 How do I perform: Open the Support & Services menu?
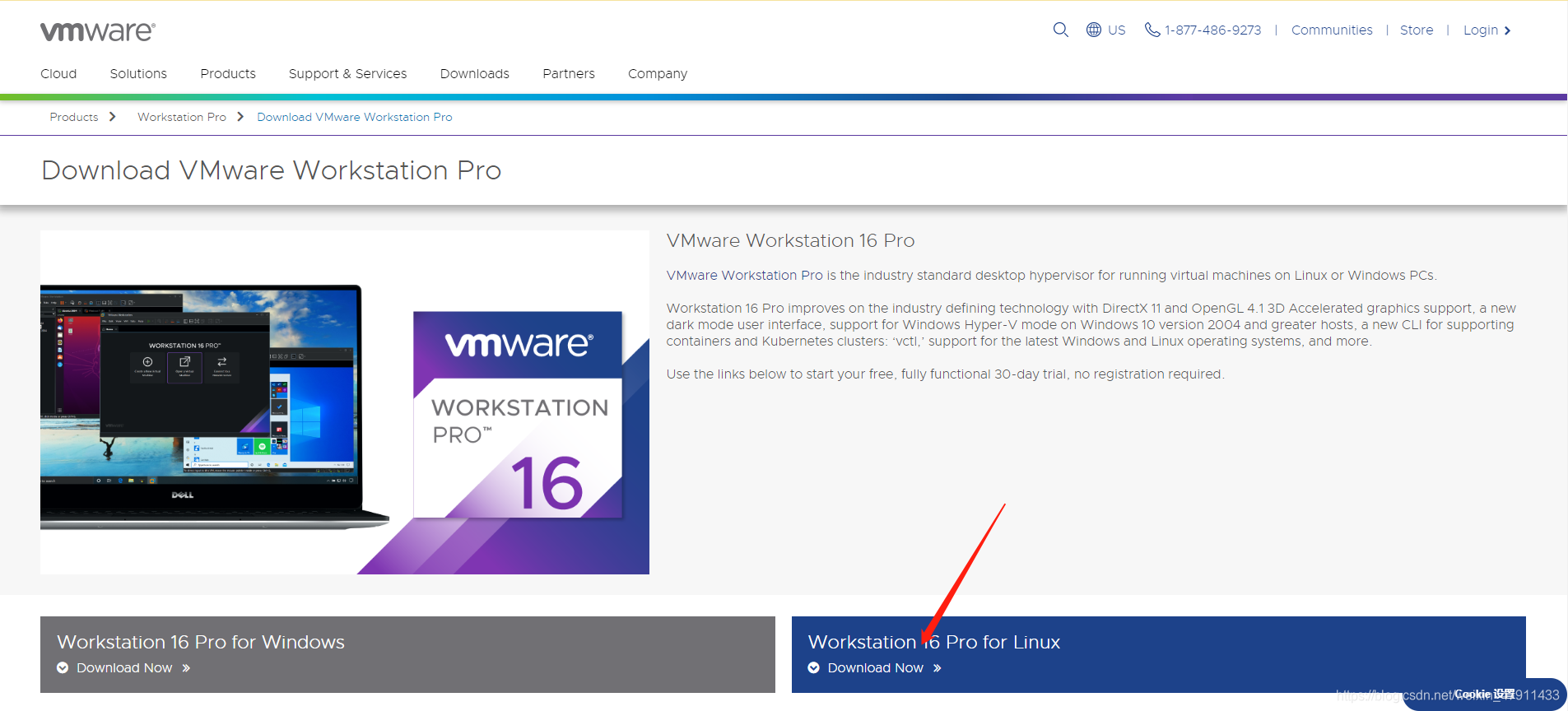347,73
